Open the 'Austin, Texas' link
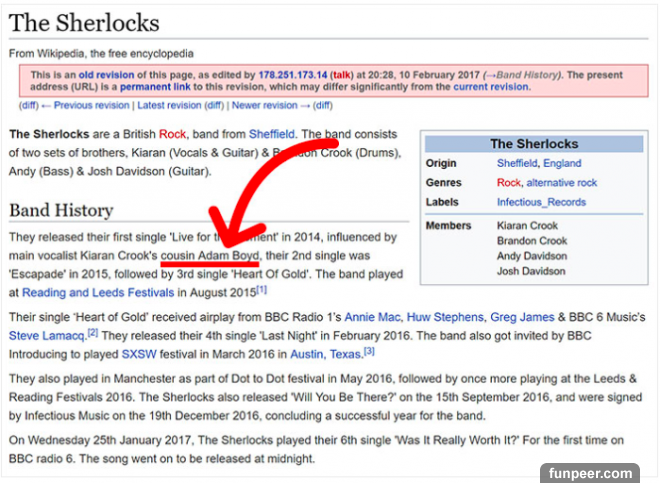The width and height of the screenshot is (660, 483). point(326,354)
